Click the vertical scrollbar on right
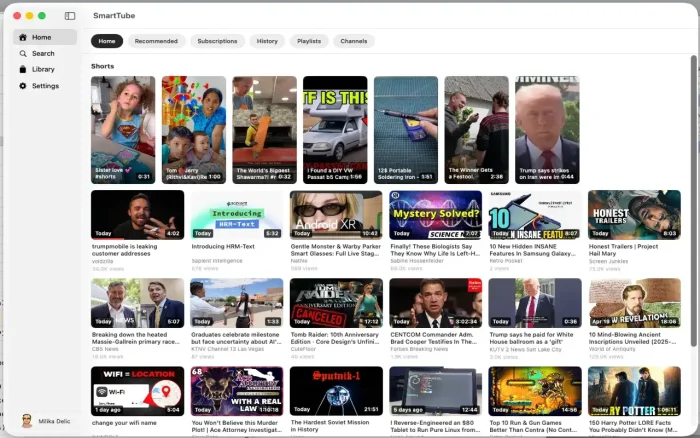Screen dimensions: 700x438 pyautogui.click(x=693, y=201)
